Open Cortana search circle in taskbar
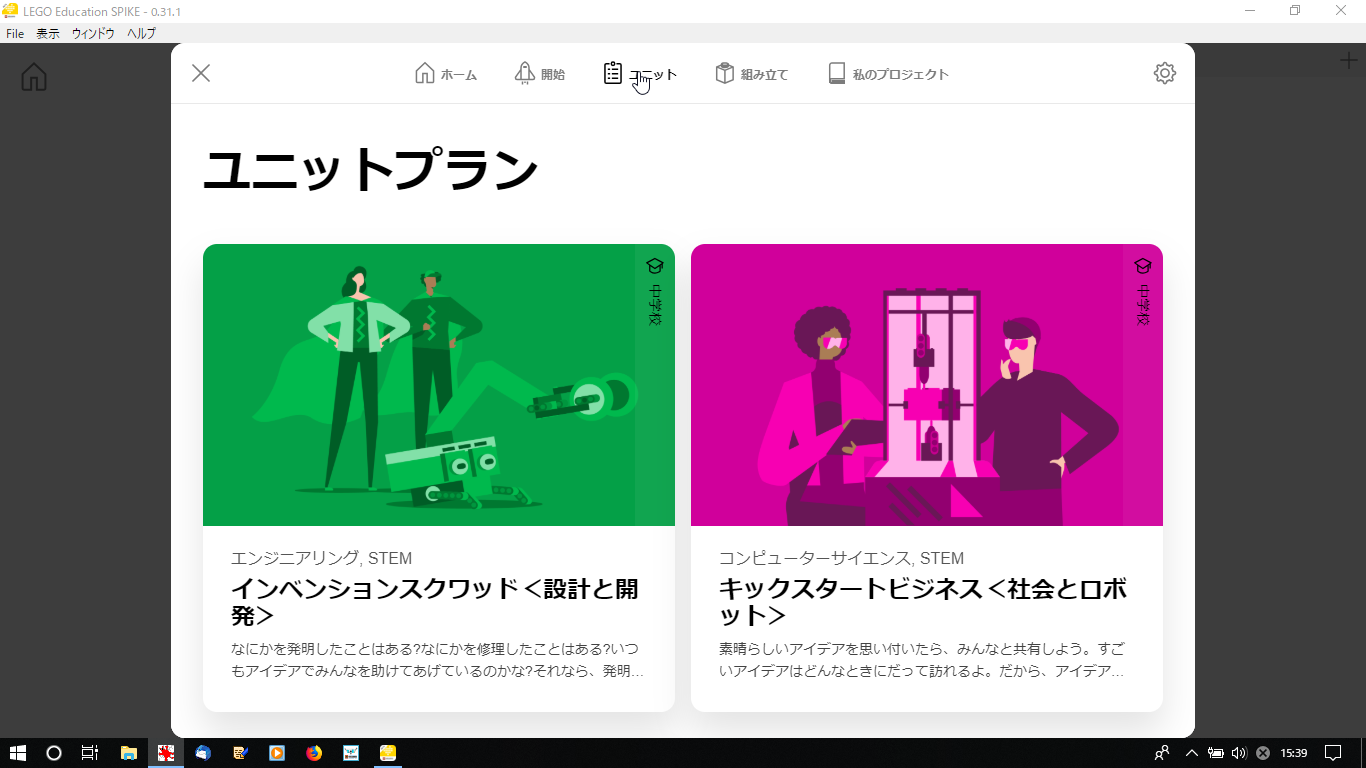 (x=54, y=753)
